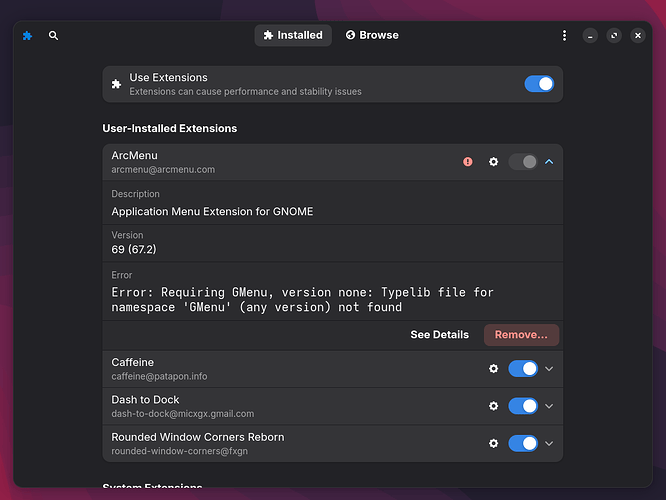The width and height of the screenshot is (666, 500).
Task: Click See Details for ArcMenu error
Action: pyautogui.click(x=439, y=335)
